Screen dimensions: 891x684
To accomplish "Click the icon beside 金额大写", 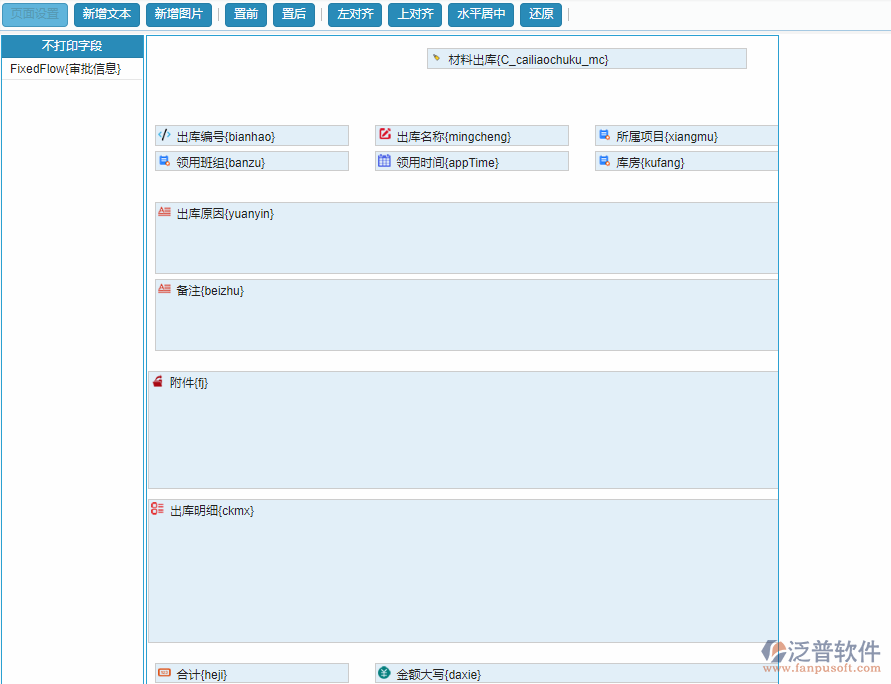I will coord(385,672).
